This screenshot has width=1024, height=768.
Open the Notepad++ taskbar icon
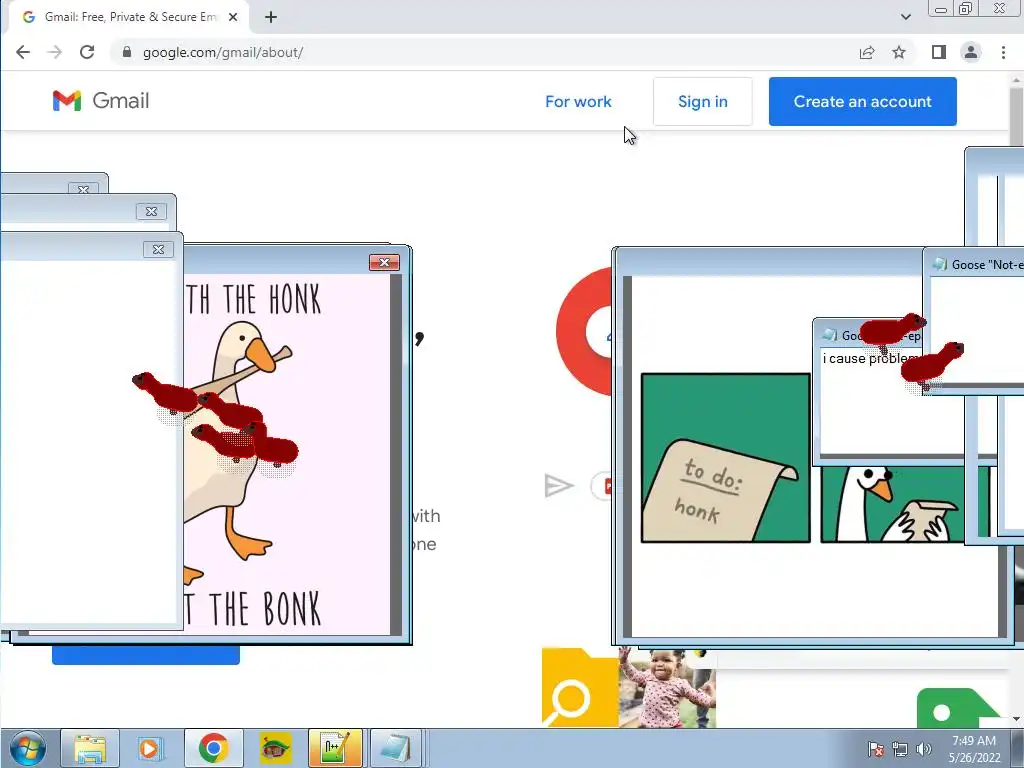point(334,748)
